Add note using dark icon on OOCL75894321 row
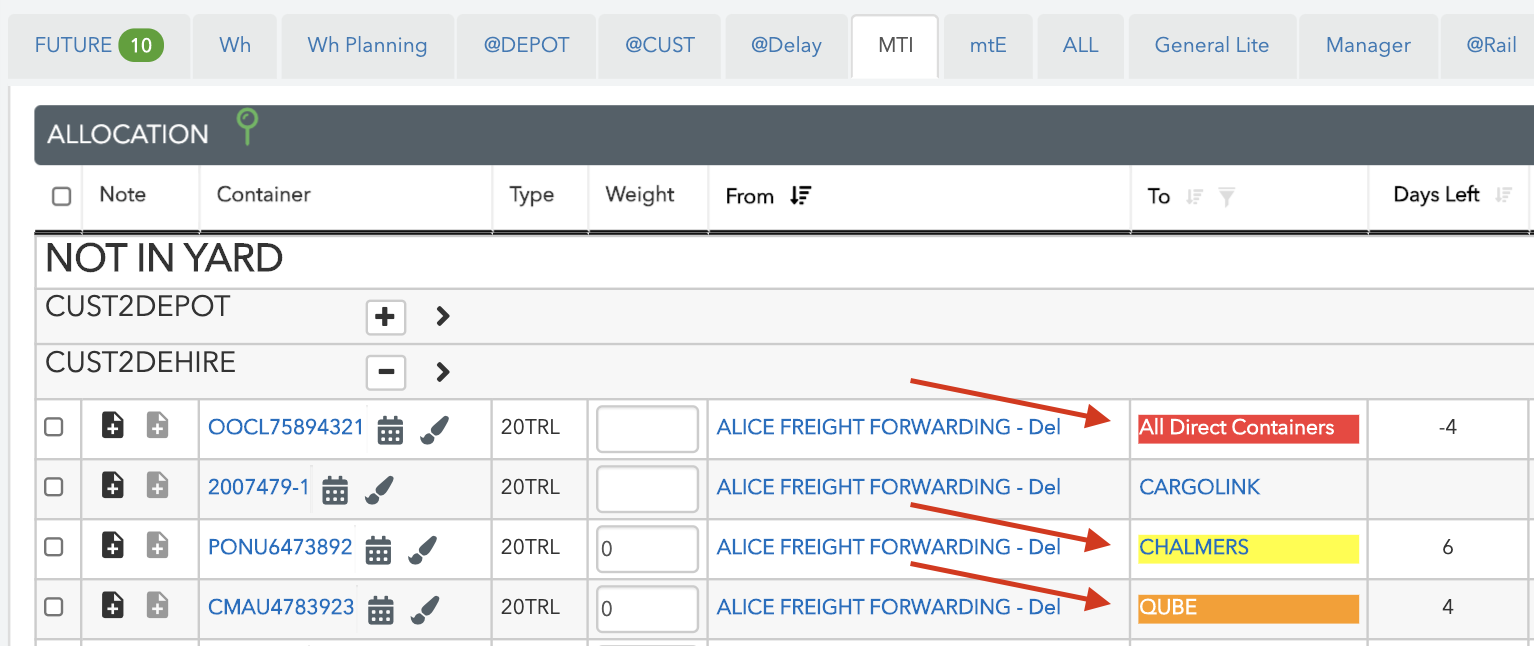 (113, 427)
